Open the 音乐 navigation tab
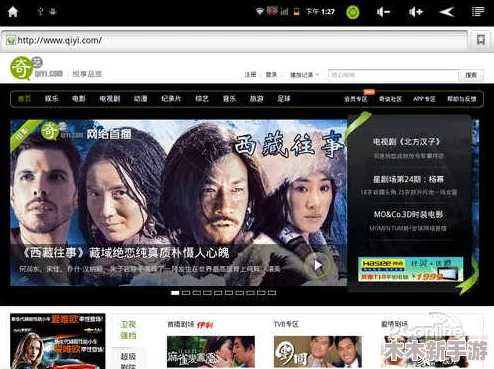 click(229, 99)
